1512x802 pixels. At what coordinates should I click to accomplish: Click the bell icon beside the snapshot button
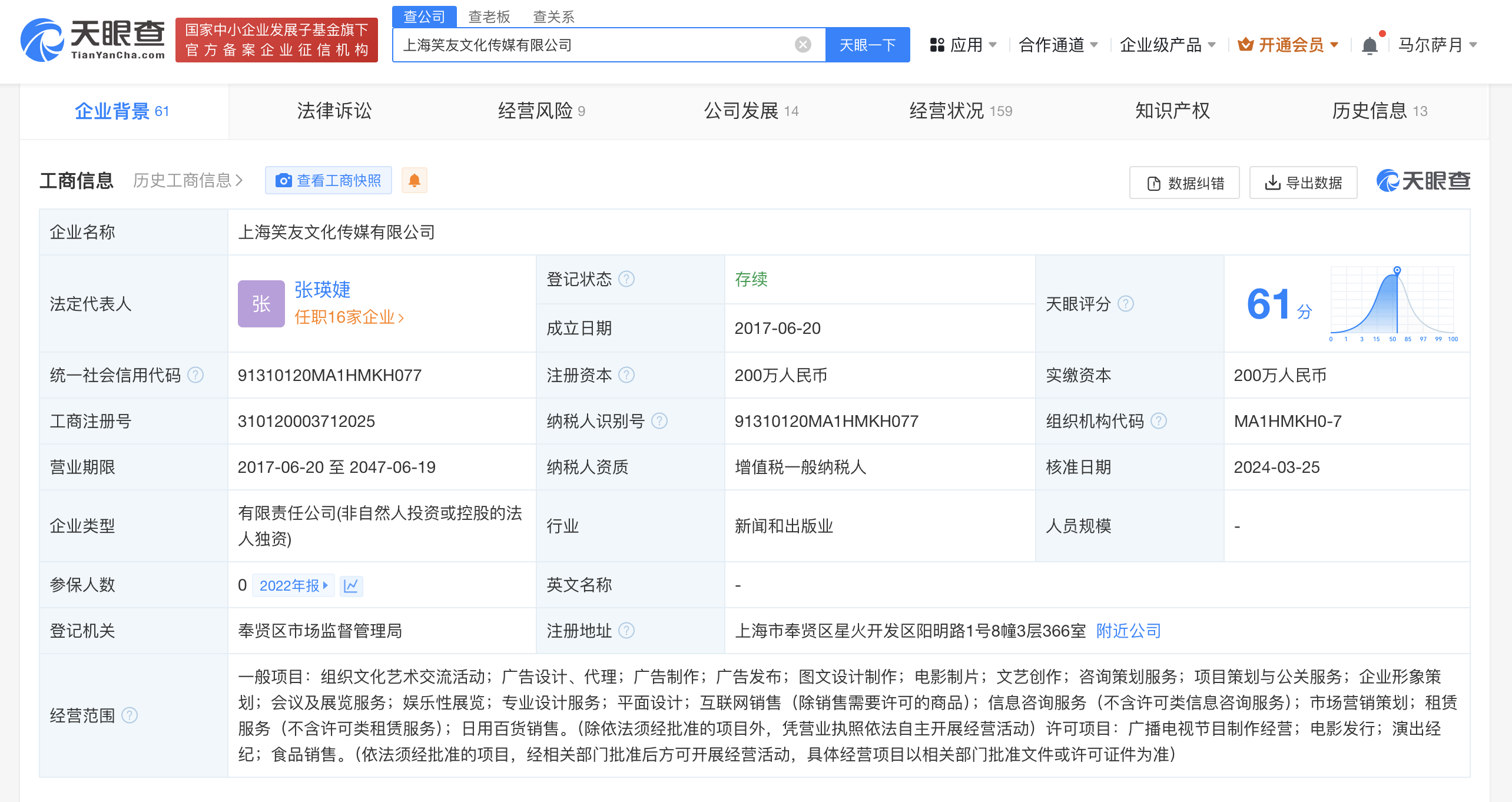[x=414, y=180]
